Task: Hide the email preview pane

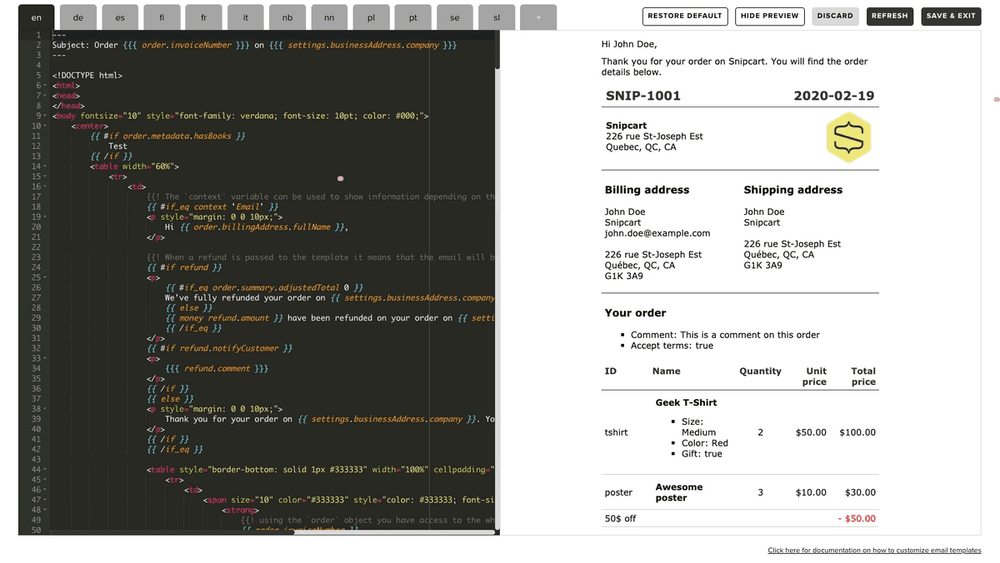Action: tap(769, 16)
